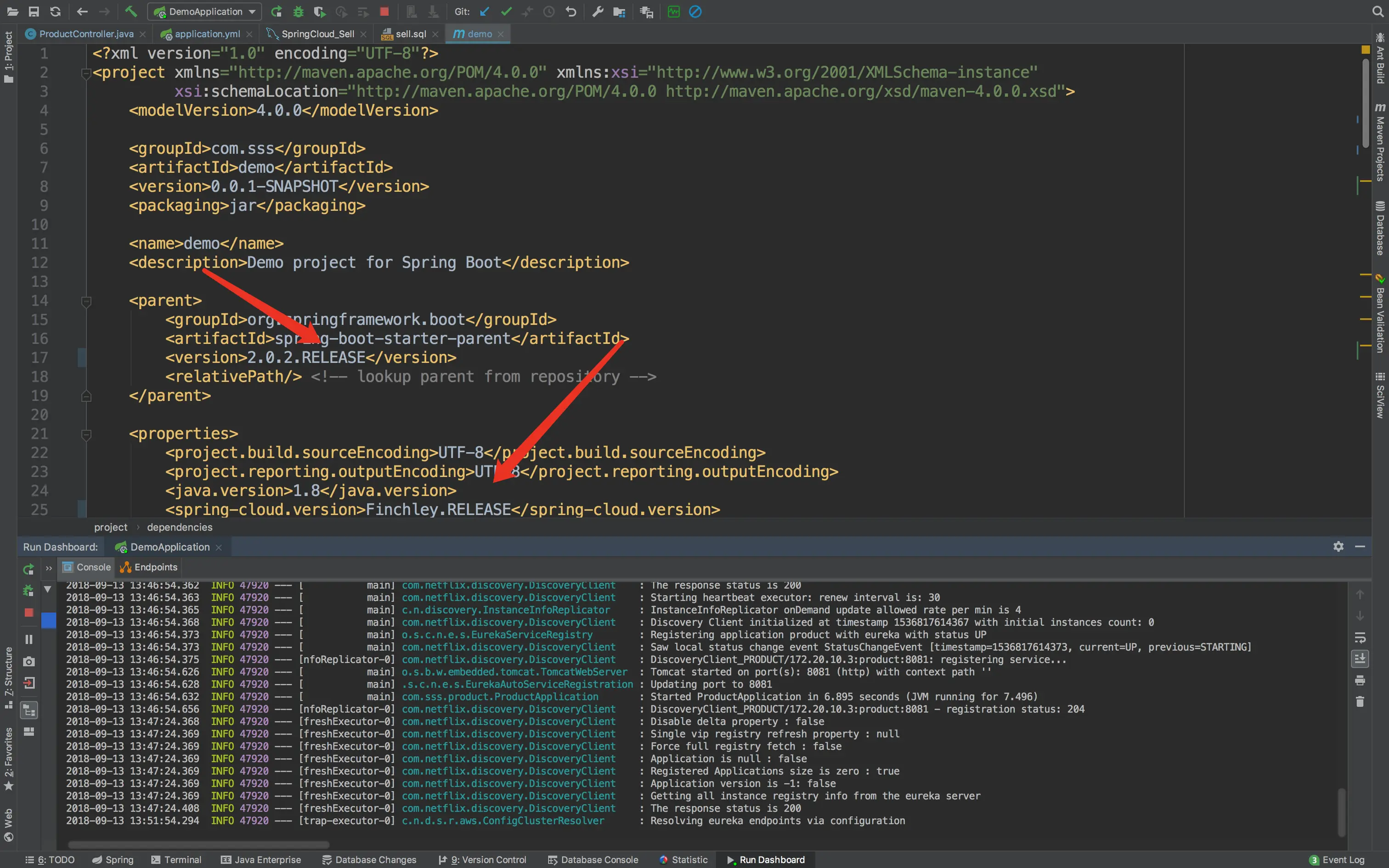1389x868 pixels.
Task: Toggle soft-wrap button in console gutter
Action: (1360, 638)
